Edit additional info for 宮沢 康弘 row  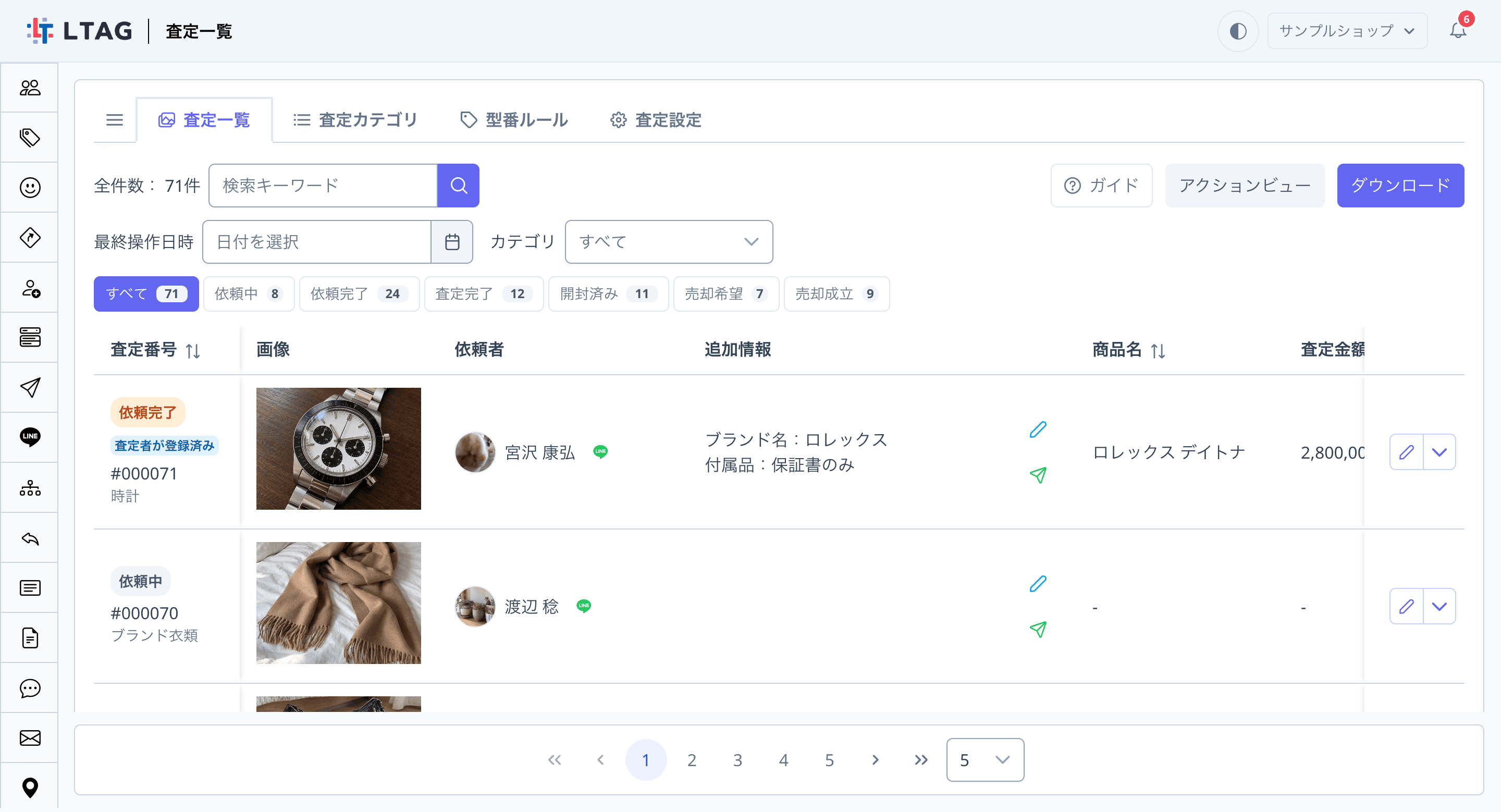pyautogui.click(x=1038, y=430)
